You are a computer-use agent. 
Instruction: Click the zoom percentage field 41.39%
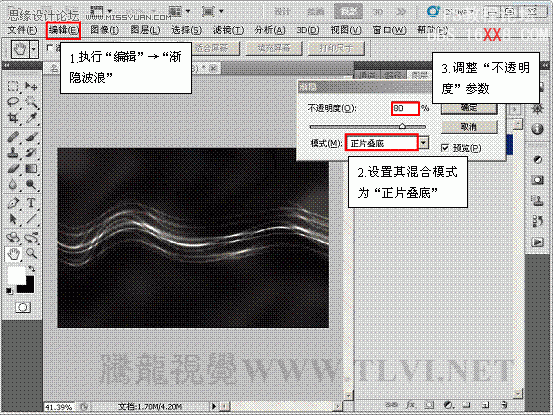pos(59,407)
